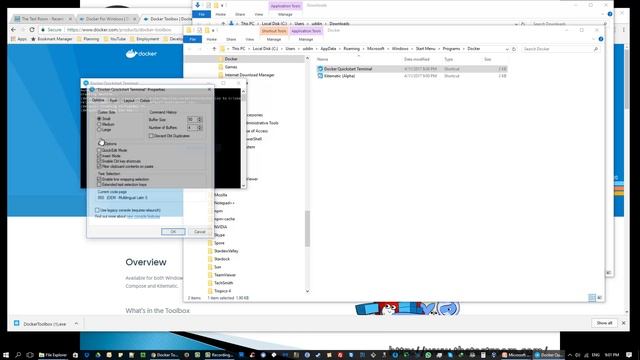
Task: Open Recording taskbar button
Action: click(219, 355)
